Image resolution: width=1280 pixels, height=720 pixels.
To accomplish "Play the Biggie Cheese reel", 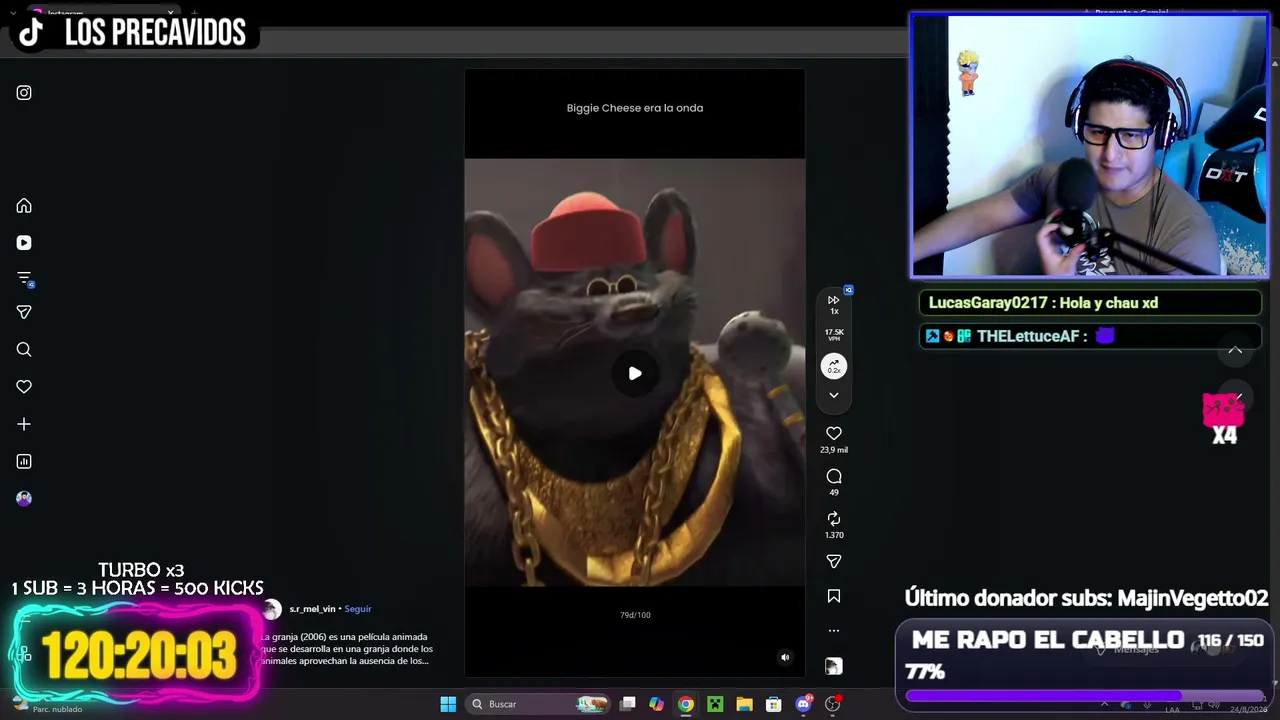I will click(x=635, y=373).
